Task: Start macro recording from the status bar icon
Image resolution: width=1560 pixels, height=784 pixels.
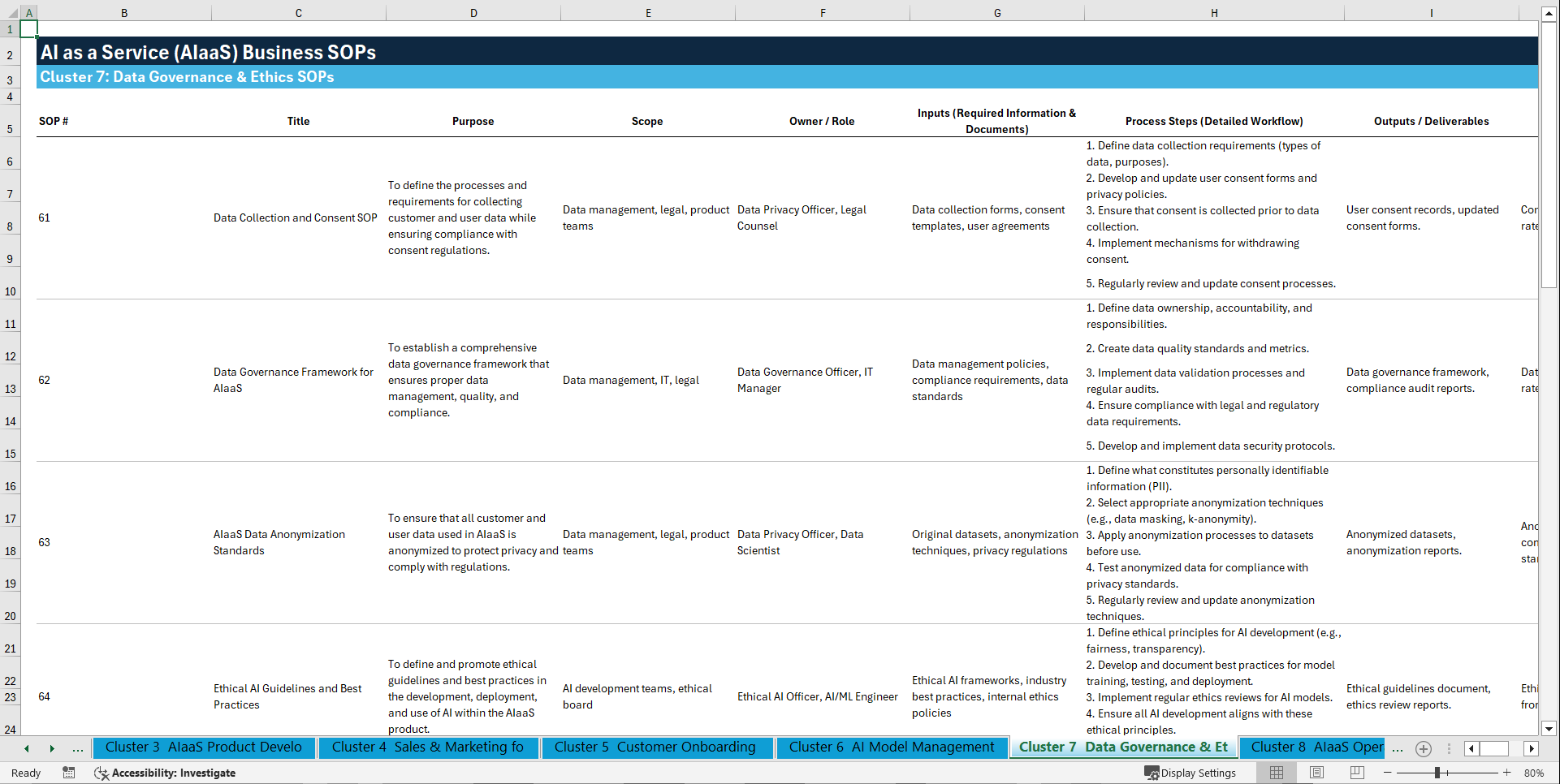Action: click(x=69, y=773)
